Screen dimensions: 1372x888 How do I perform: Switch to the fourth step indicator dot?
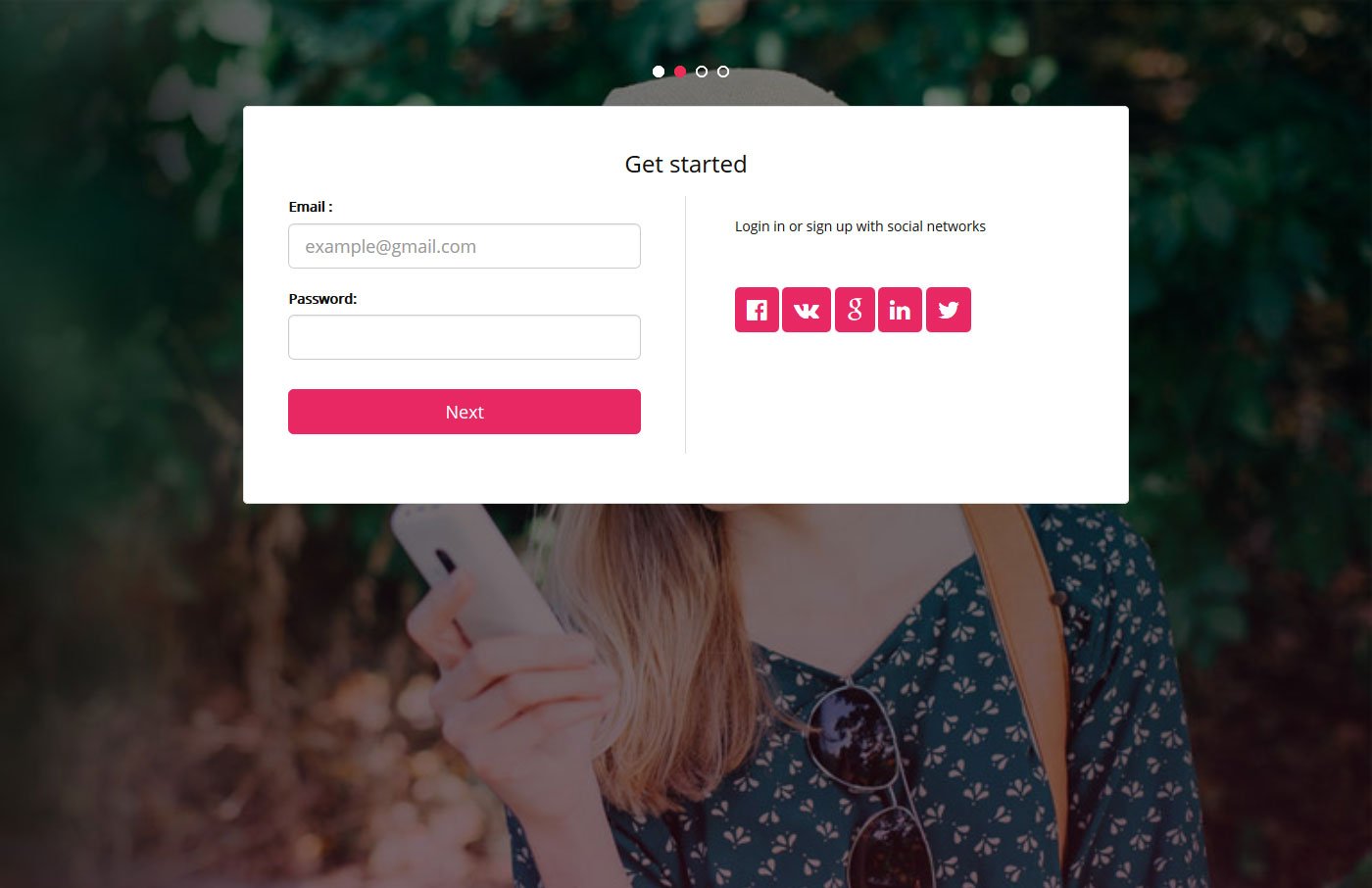723,72
